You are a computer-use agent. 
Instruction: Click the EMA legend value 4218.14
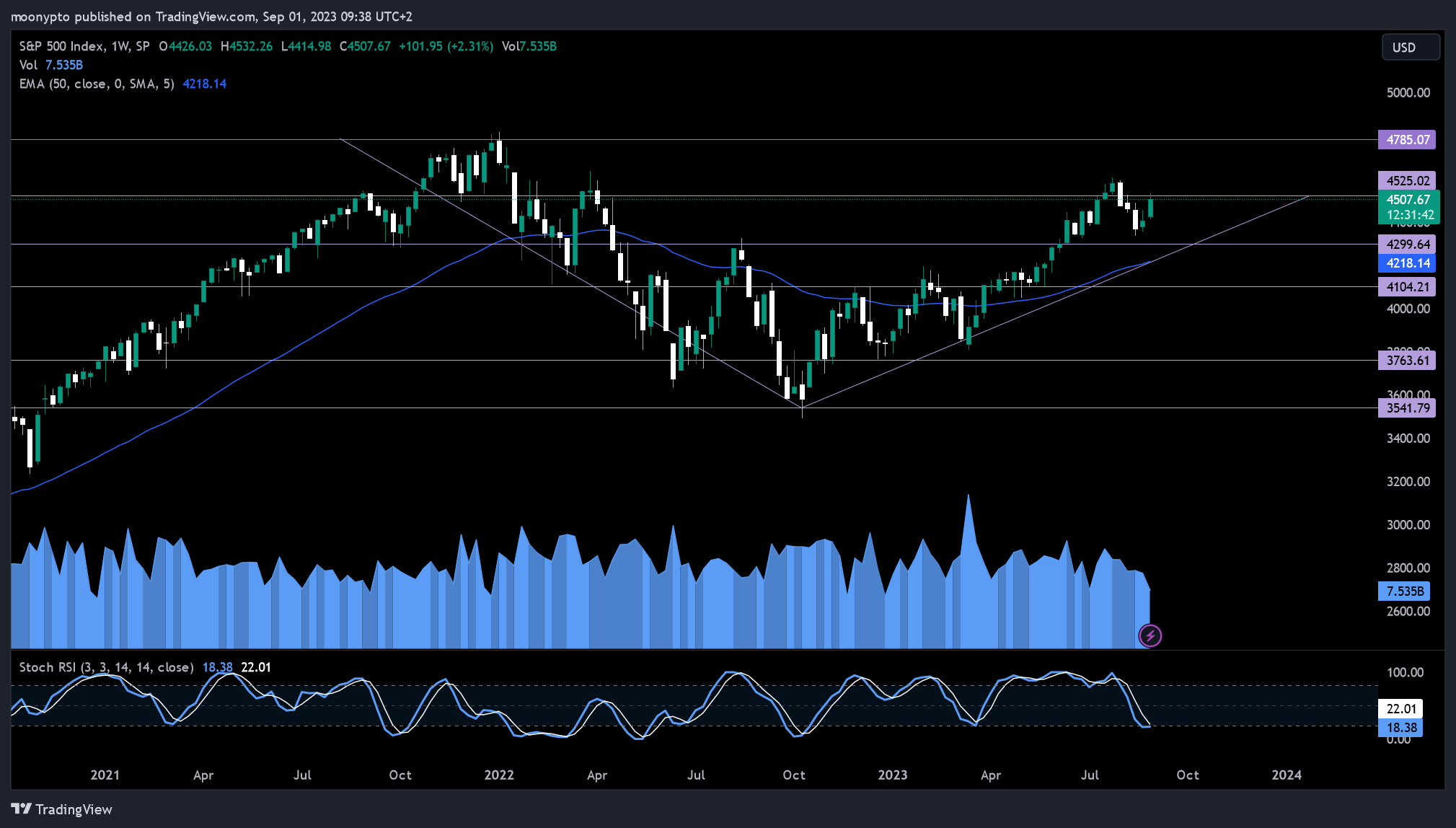point(205,84)
